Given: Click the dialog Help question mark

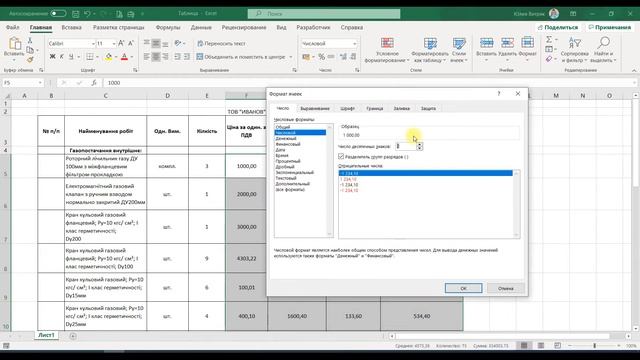Looking at the screenshot, I should coord(498,93).
